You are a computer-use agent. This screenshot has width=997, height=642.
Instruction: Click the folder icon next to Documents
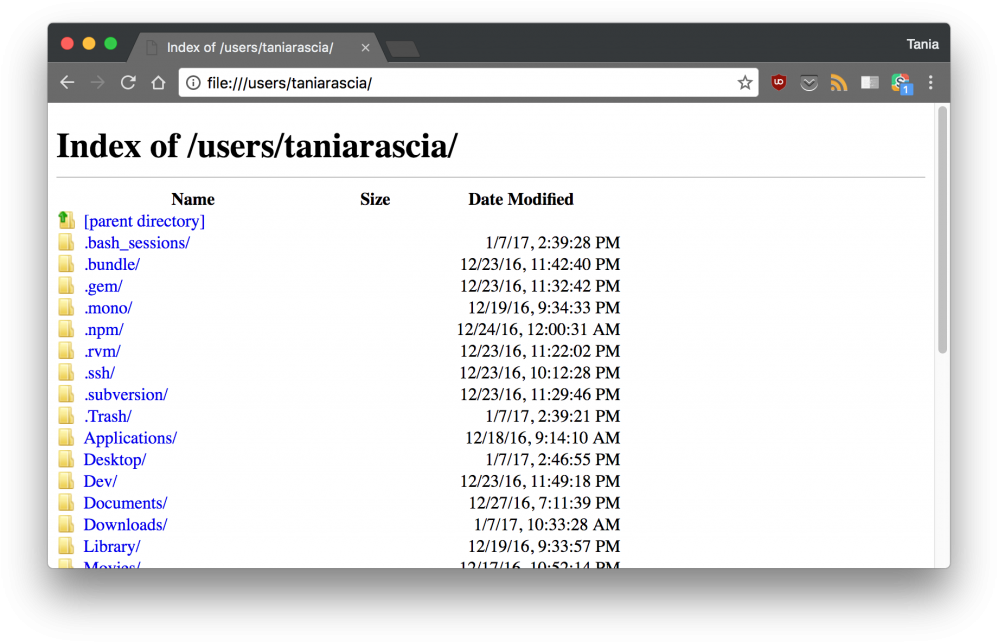pos(66,502)
